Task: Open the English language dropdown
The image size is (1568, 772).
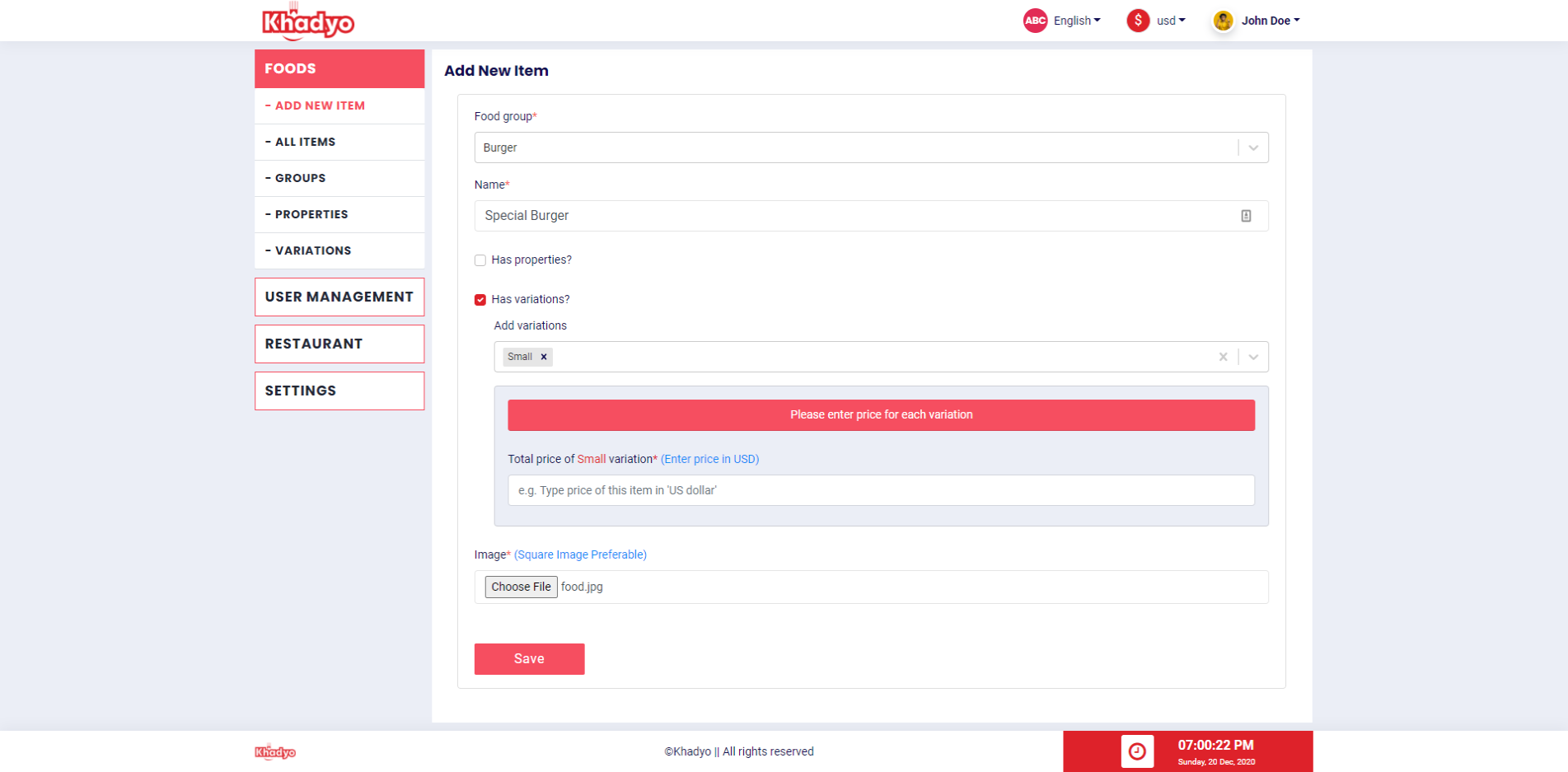Action: coord(1077,21)
